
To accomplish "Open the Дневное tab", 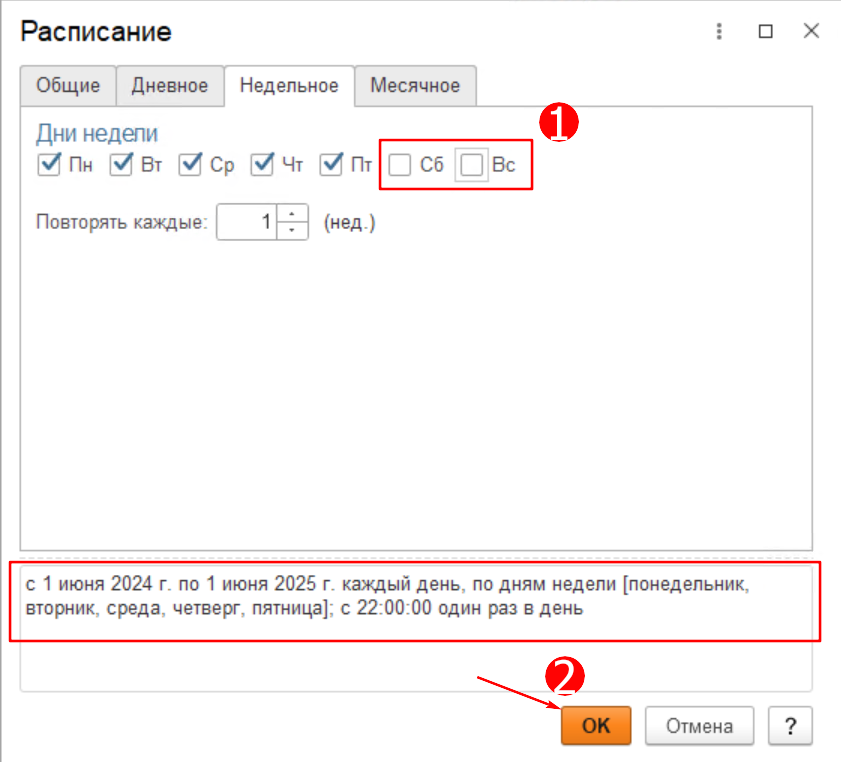I will click(x=170, y=86).
